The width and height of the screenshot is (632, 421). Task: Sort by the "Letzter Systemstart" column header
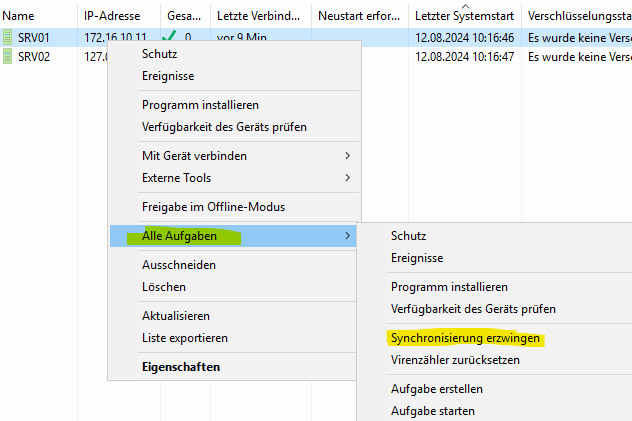click(x=464, y=17)
